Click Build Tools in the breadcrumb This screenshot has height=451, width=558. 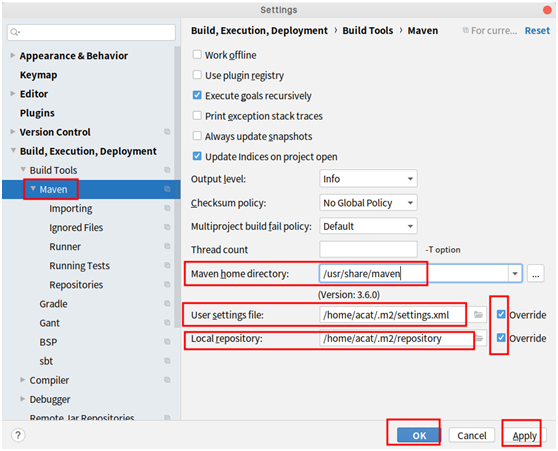[x=368, y=31]
